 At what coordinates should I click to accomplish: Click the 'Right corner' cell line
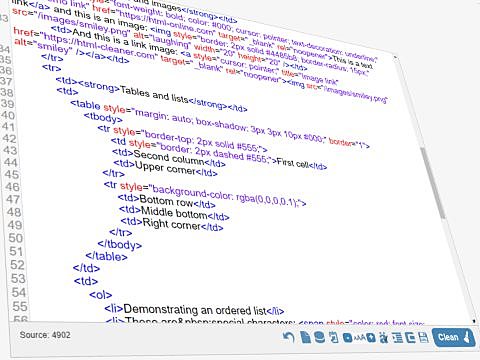point(172,224)
